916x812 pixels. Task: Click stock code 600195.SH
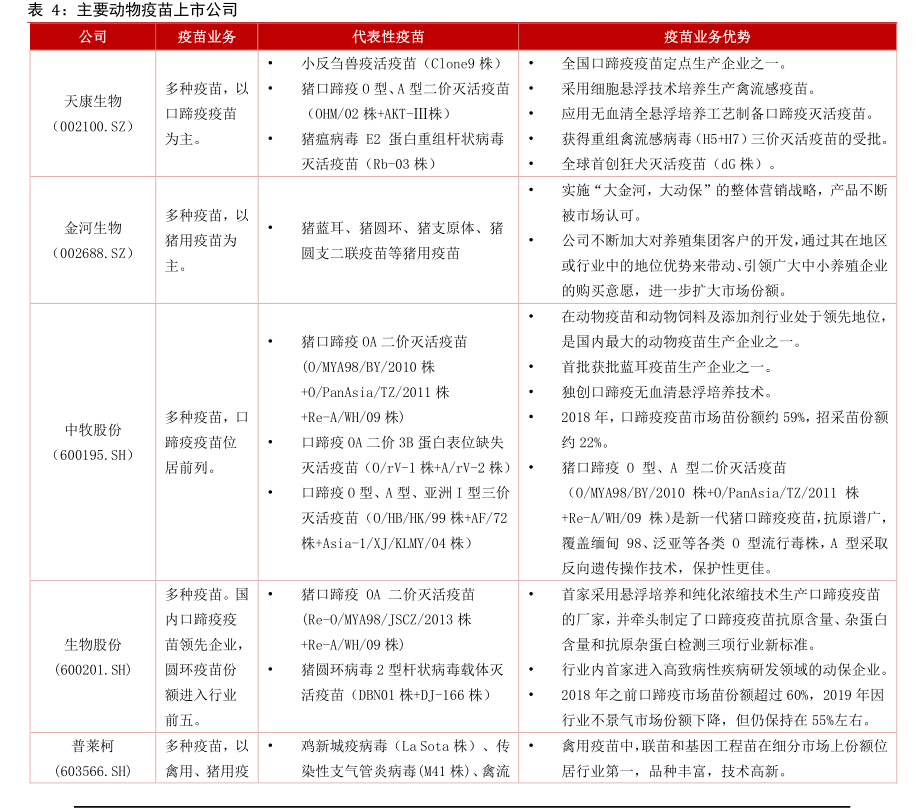pyautogui.click(x=92, y=455)
